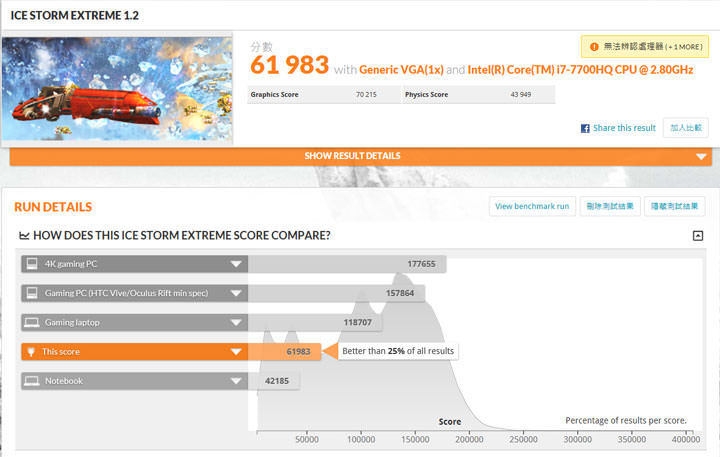Click the This score trophy icon
This screenshot has height=457, width=720.
click(x=31, y=352)
